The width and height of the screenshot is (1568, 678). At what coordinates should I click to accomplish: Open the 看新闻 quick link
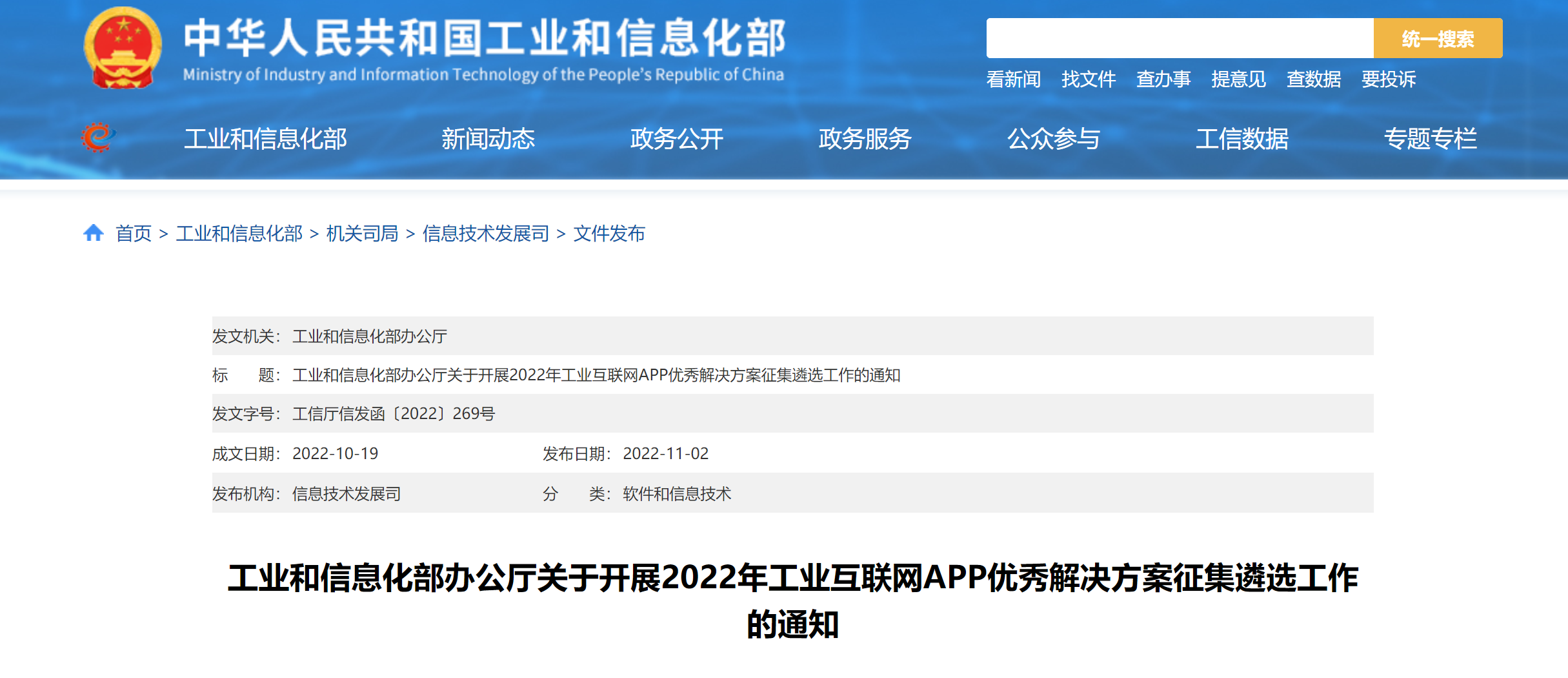click(1014, 79)
